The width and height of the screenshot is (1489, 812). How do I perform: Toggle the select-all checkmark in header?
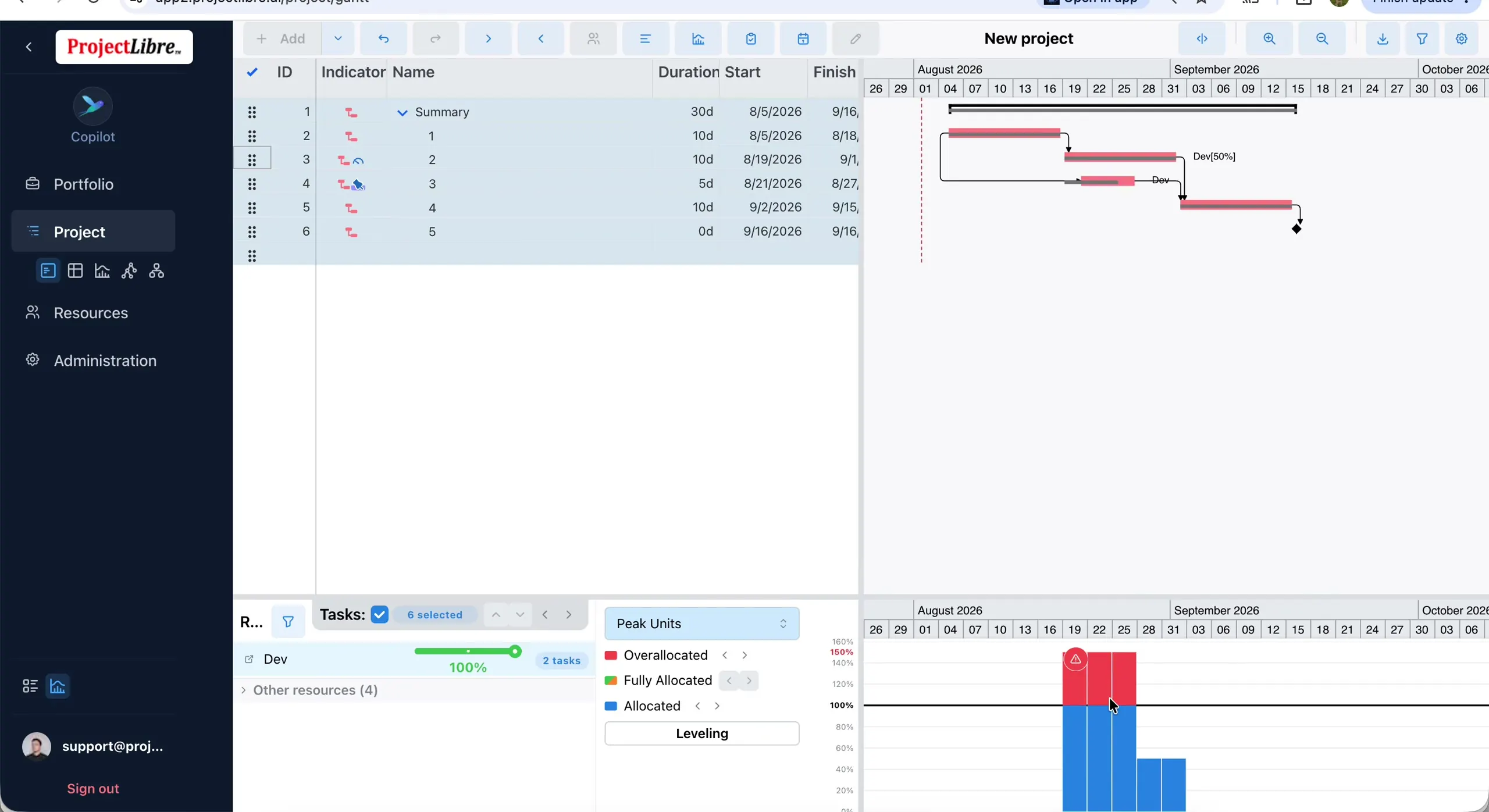click(x=252, y=72)
